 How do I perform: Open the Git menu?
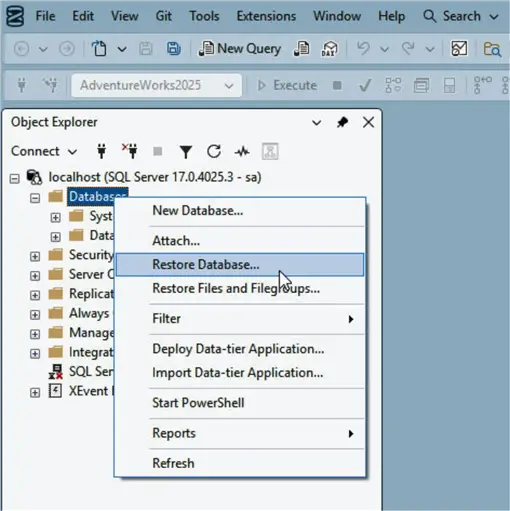(164, 16)
